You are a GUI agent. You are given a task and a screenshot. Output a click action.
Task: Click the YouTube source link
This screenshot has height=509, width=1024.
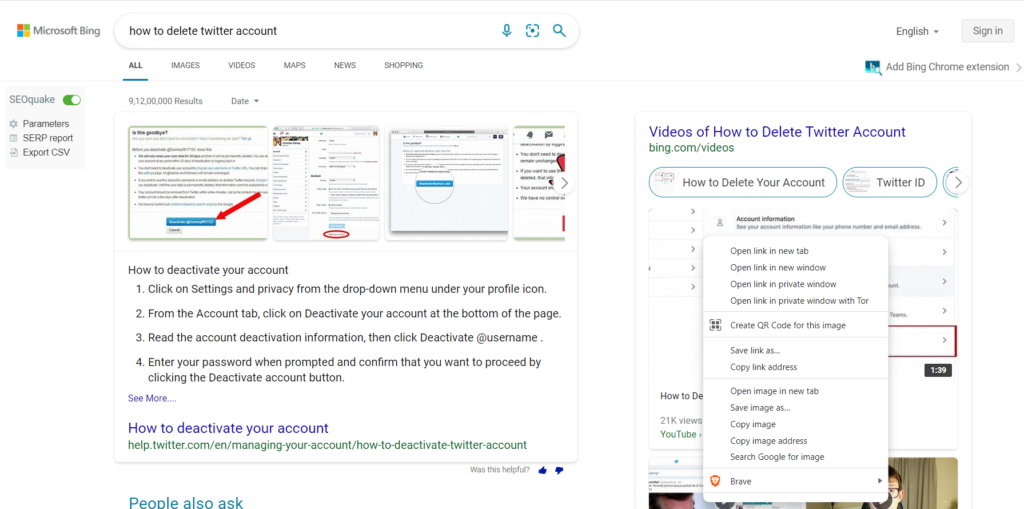(x=678, y=435)
